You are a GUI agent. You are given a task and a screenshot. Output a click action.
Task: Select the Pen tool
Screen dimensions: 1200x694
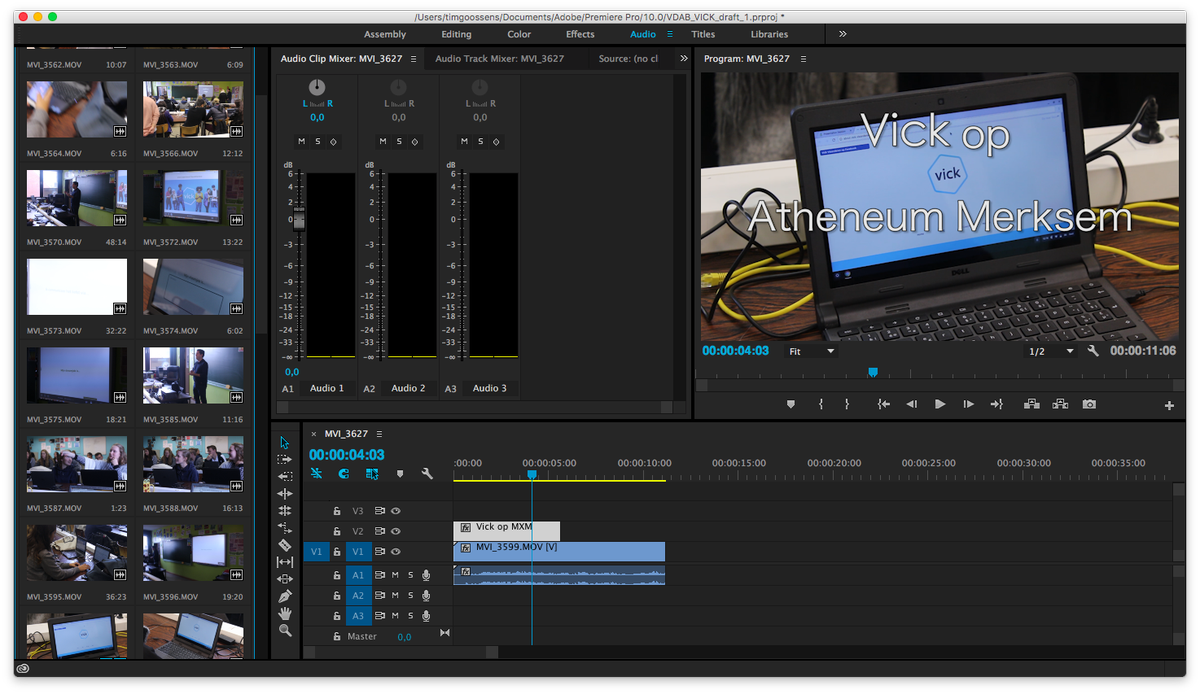(285, 596)
